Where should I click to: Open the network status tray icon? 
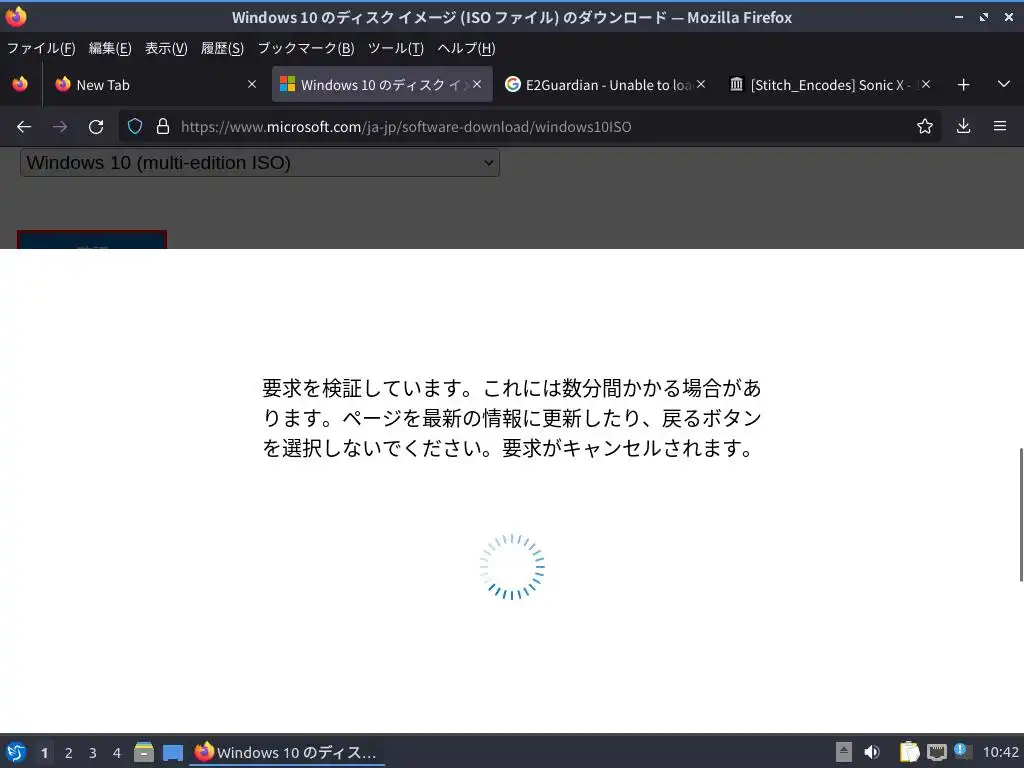point(936,752)
